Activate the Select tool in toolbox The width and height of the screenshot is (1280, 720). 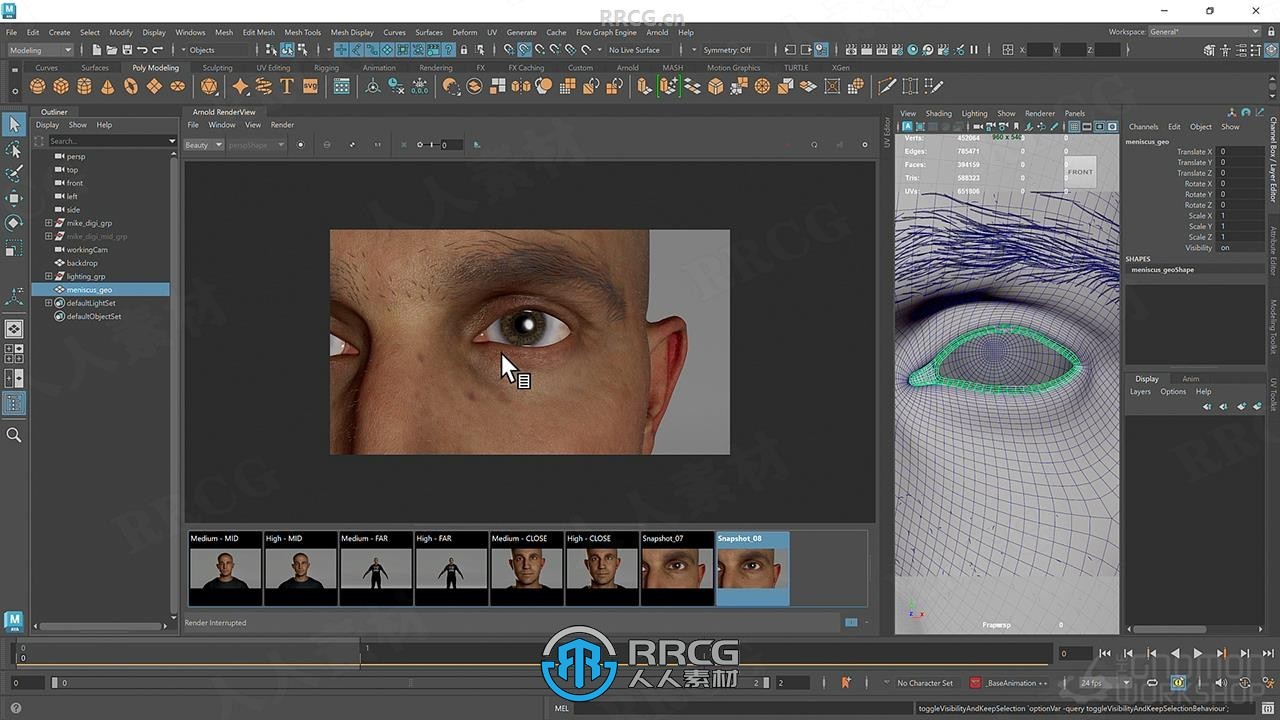pos(14,124)
